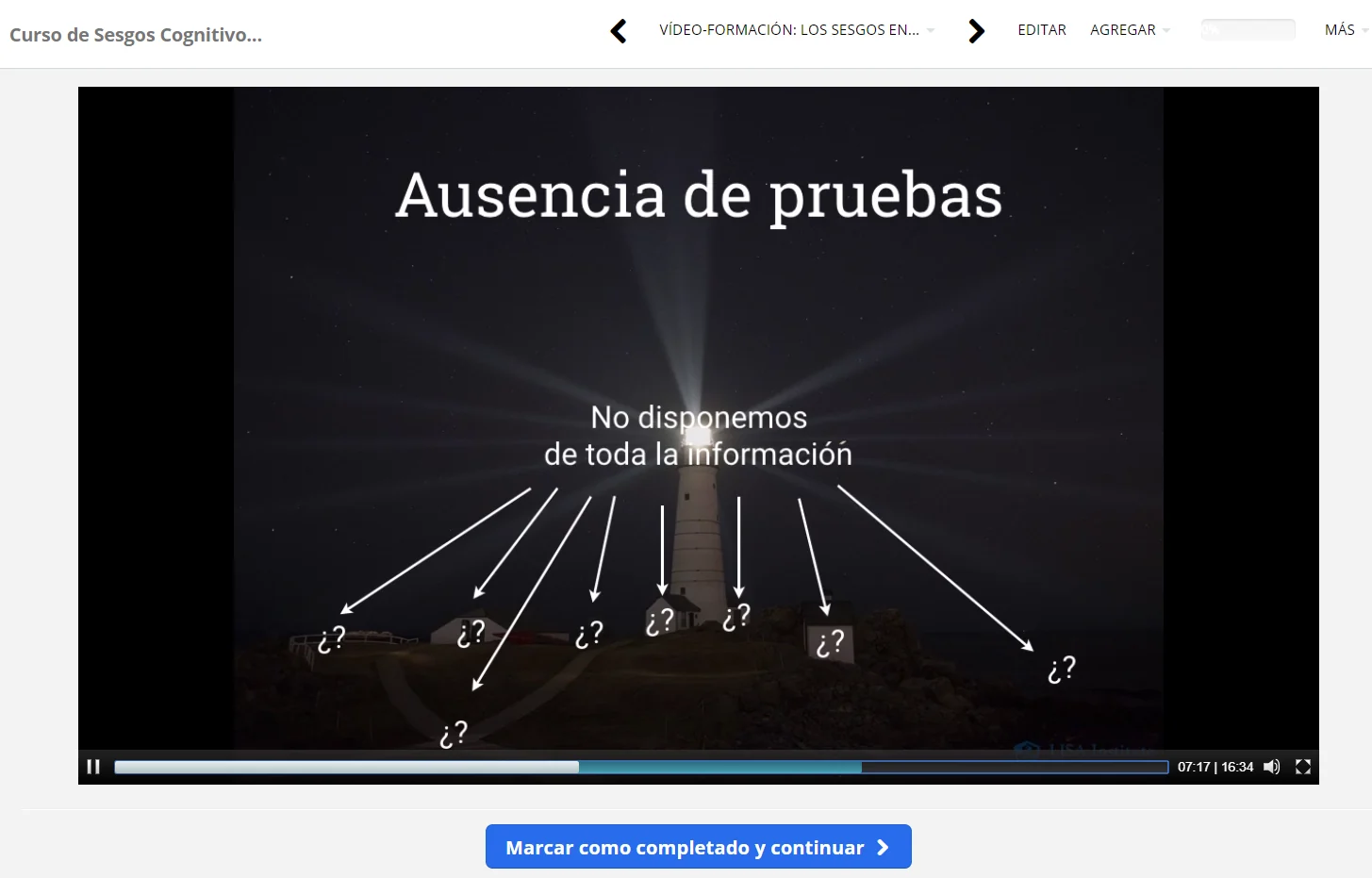This screenshot has height=878, width=1372.
Task: Open Curso de Sesgos Cognitivo course title
Action: pos(136,35)
